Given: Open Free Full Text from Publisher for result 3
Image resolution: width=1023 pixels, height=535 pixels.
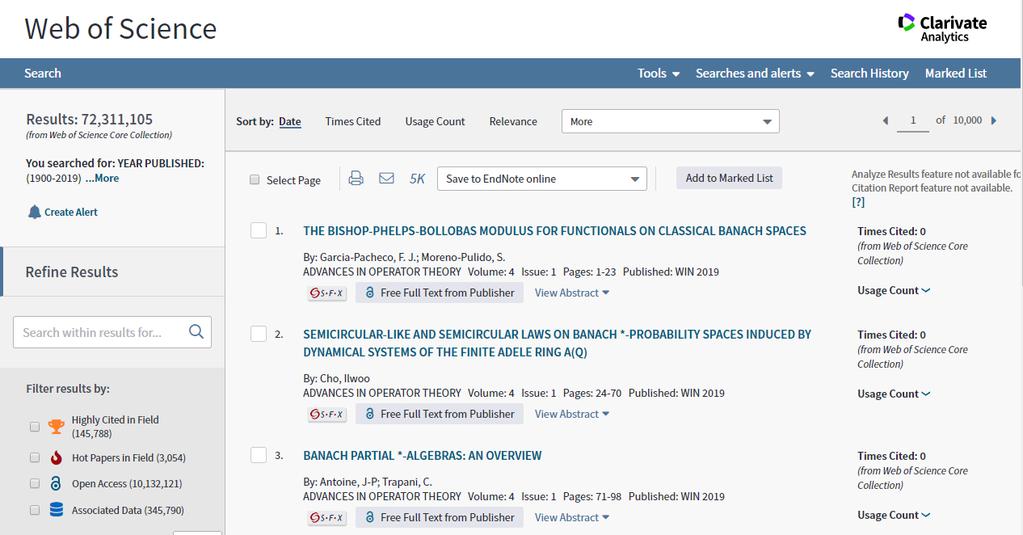Looking at the screenshot, I should pyautogui.click(x=439, y=517).
